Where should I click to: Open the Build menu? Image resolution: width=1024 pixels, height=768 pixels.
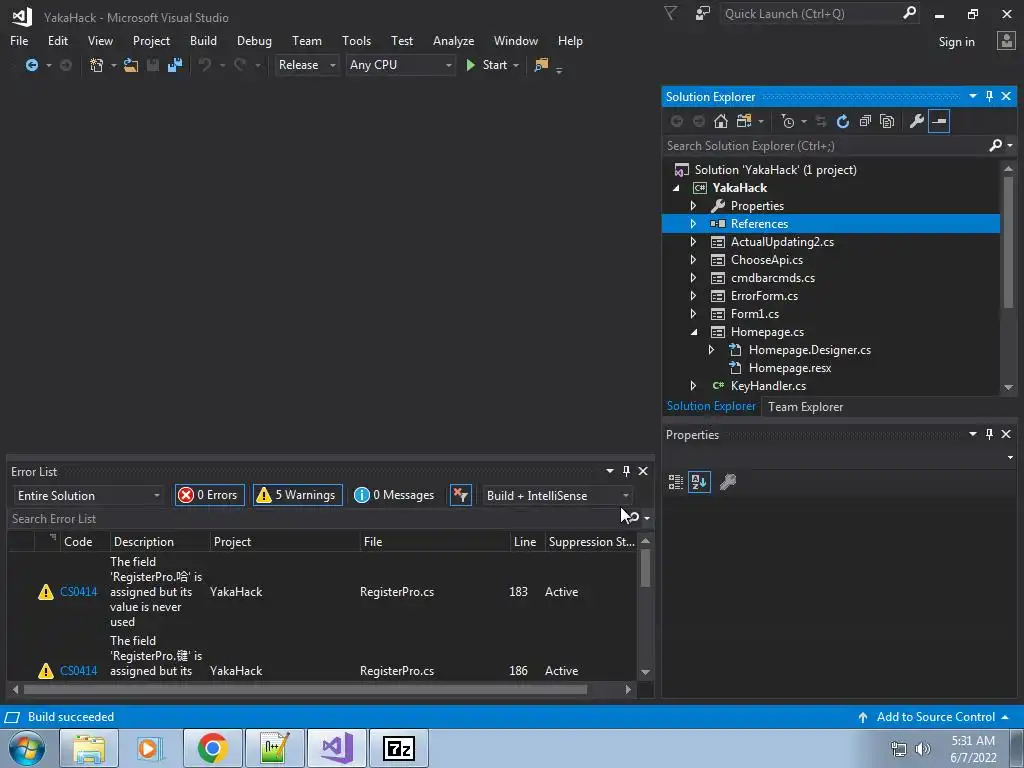point(203,40)
